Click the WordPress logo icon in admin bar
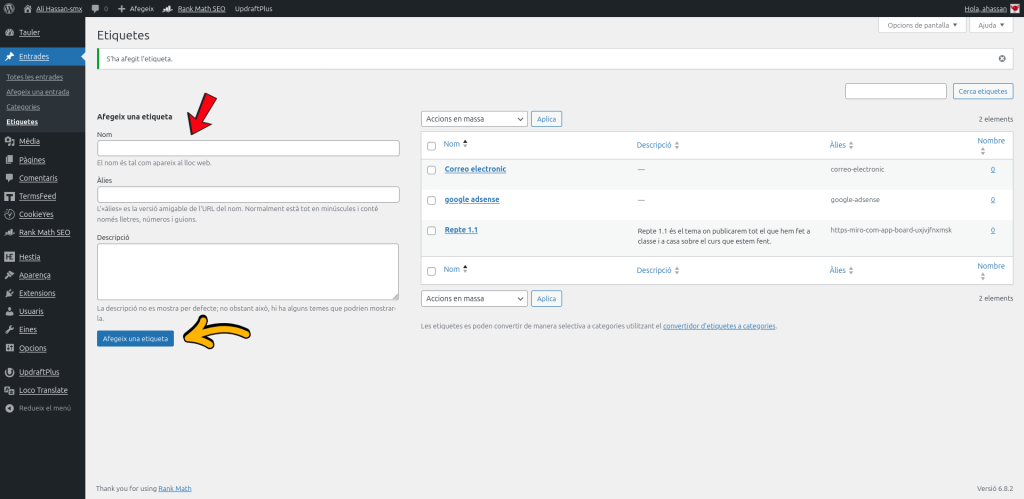This screenshot has height=499, width=1024. pyautogui.click(x=10, y=8)
